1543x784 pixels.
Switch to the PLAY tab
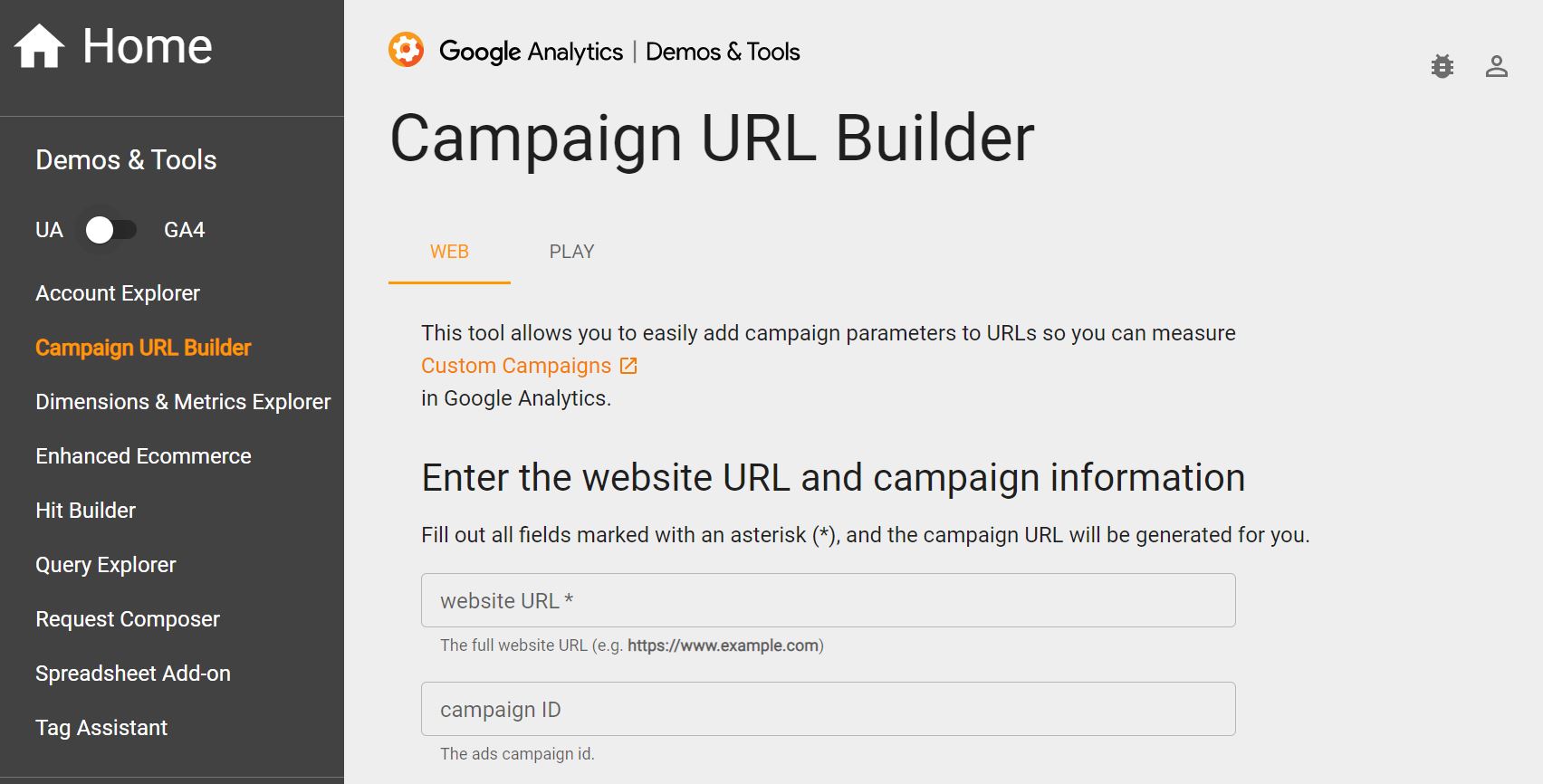pyautogui.click(x=571, y=252)
